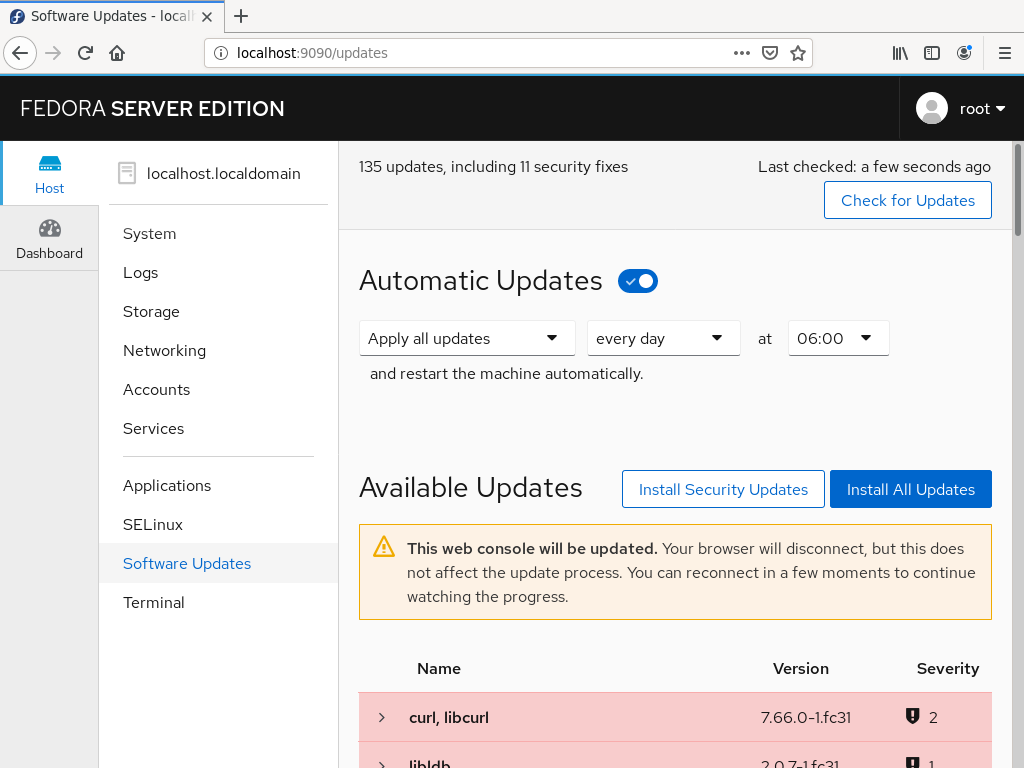Open the Apply all updates dropdown
The height and width of the screenshot is (768, 1024).
click(467, 338)
